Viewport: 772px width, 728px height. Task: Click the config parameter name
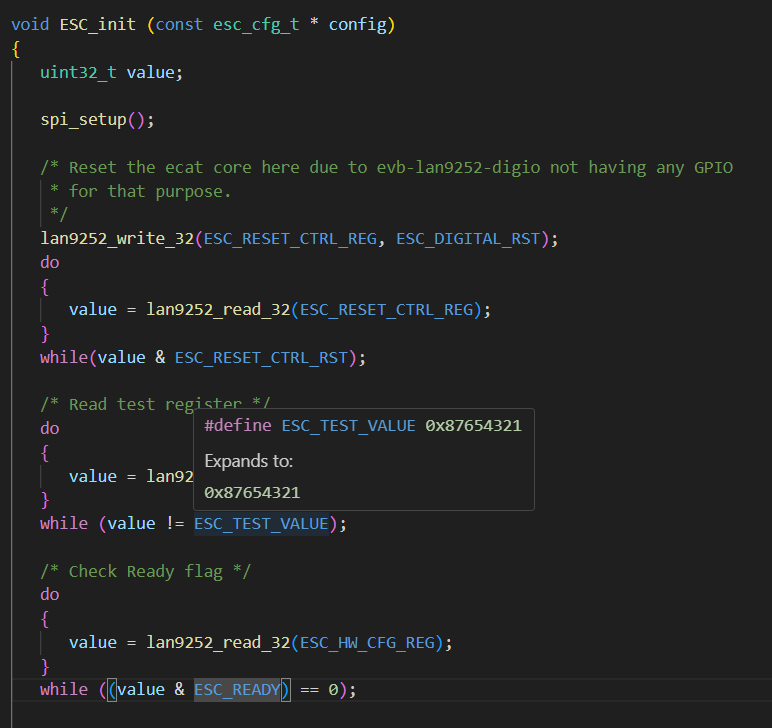pos(357,24)
